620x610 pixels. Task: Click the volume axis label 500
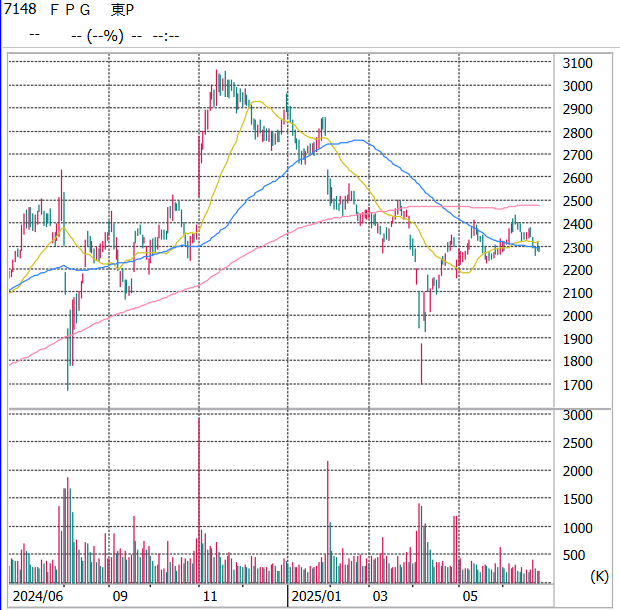pyautogui.click(x=574, y=555)
